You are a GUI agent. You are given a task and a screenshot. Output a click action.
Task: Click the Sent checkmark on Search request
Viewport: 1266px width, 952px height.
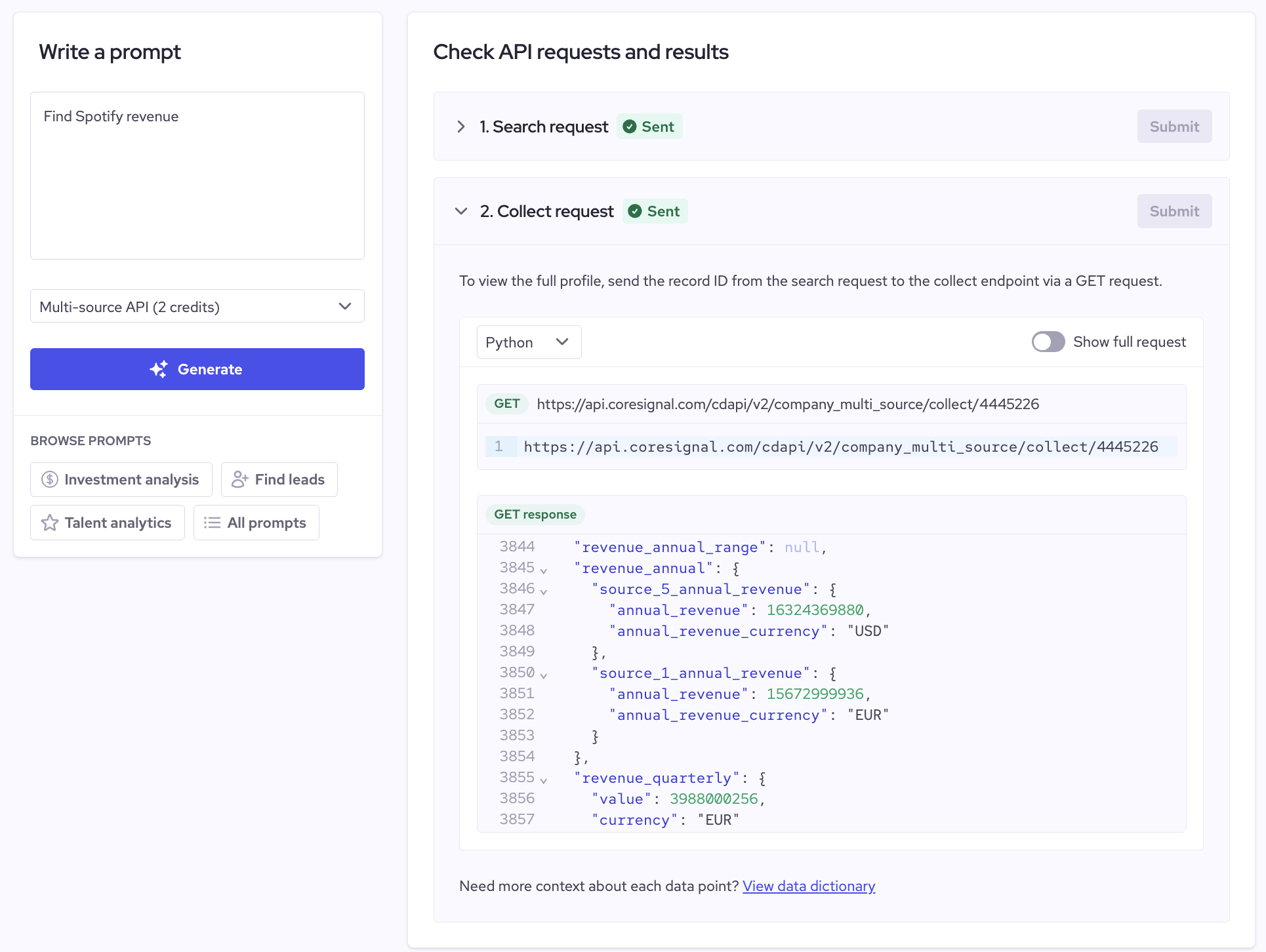point(630,127)
